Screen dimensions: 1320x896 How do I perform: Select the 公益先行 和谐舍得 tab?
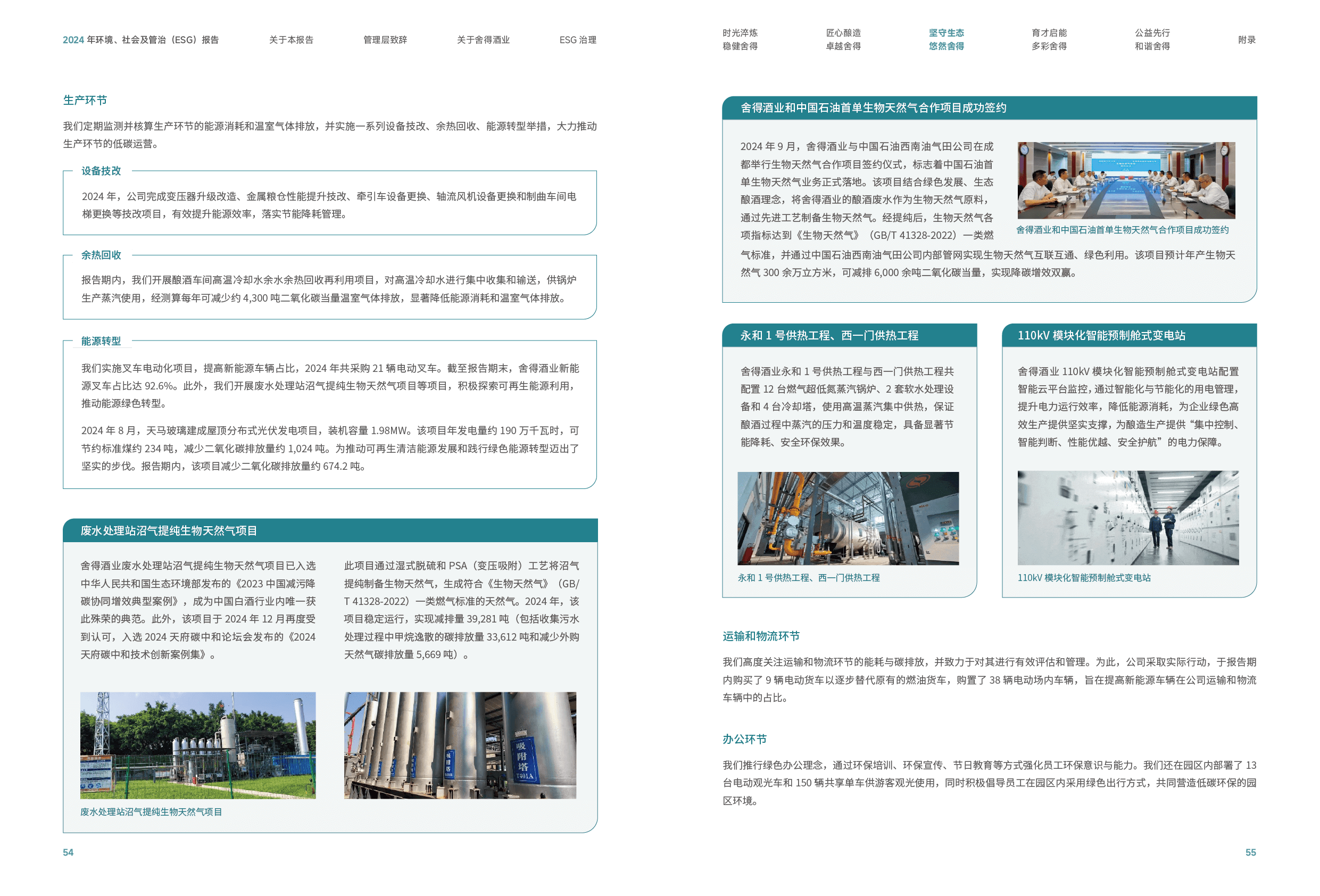tap(1152, 39)
